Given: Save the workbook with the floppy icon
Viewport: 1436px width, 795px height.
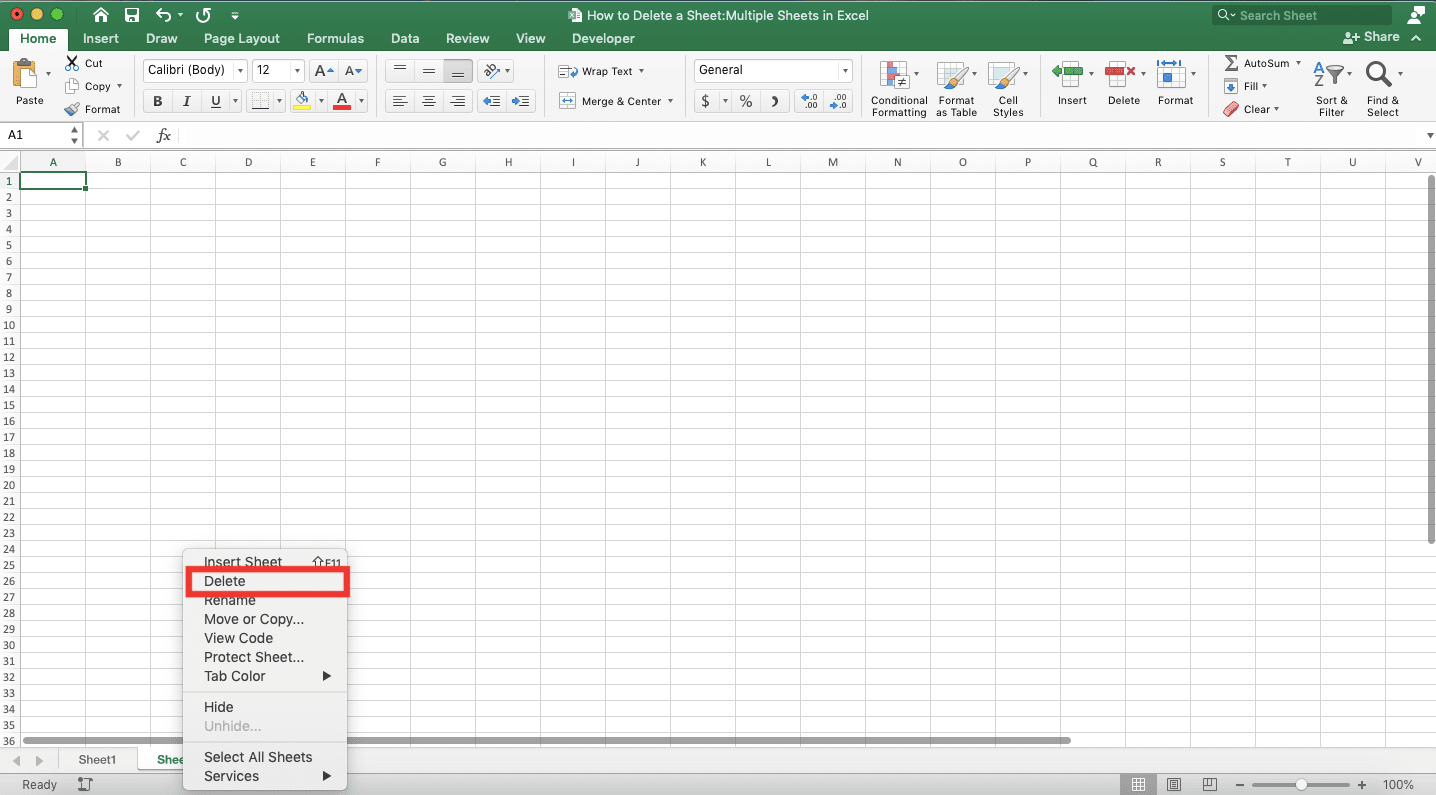Looking at the screenshot, I should tap(132, 15).
